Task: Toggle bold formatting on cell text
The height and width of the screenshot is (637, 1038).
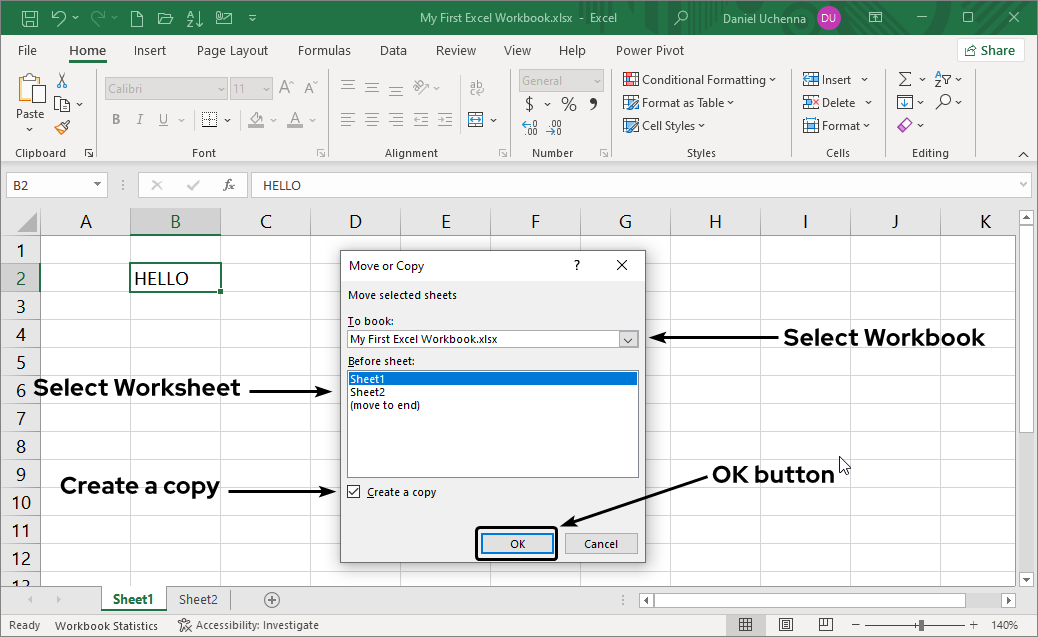Action: 116,119
